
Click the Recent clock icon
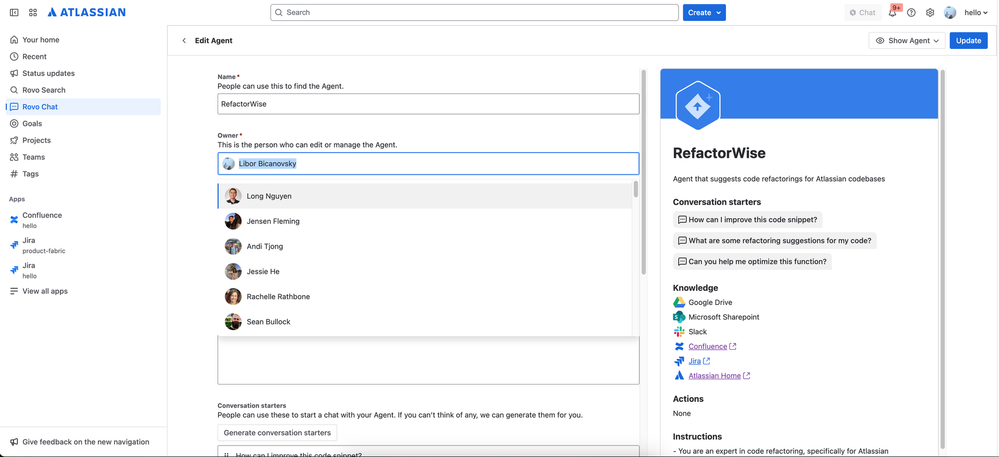coord(14,56)
